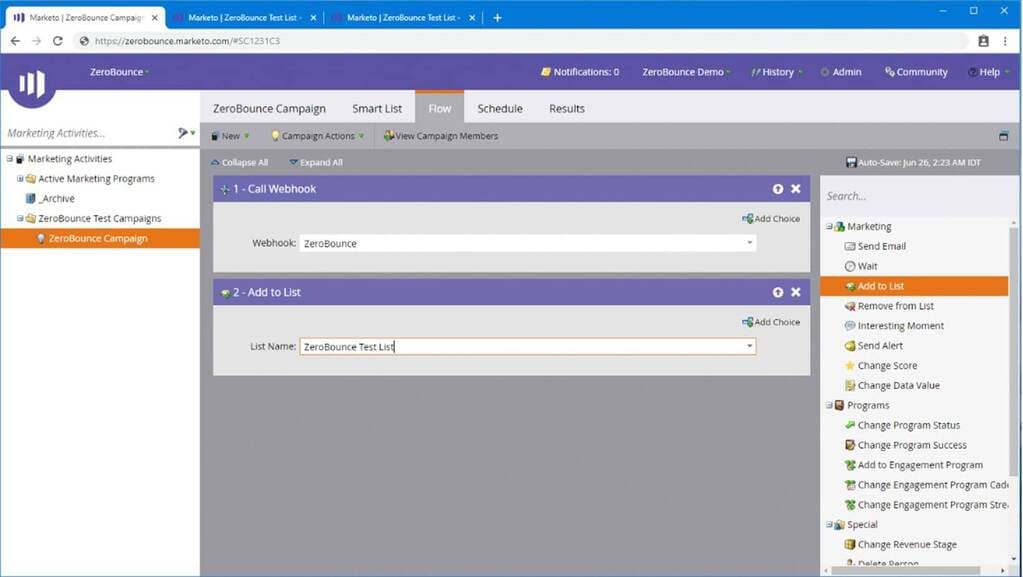The width and height of the screenshot is (1023, 577).
Task: Open the New dropdown menu
Action: coord(230,136)
